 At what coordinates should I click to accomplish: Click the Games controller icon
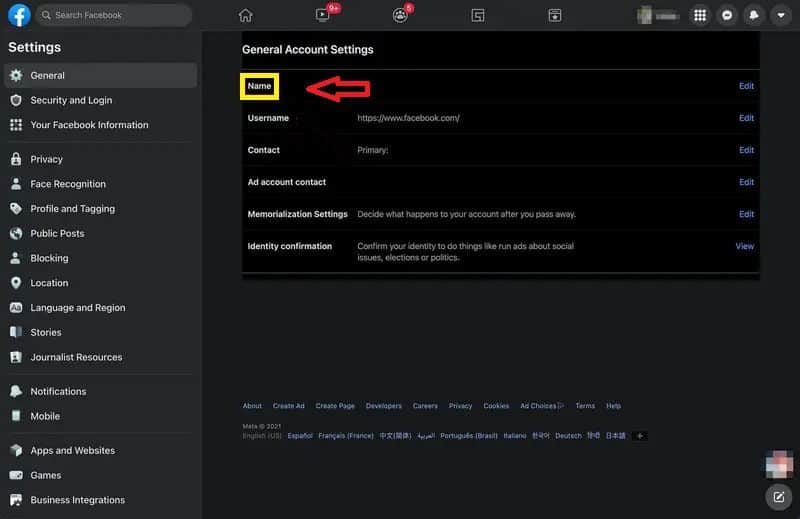(x=16, y=475)
